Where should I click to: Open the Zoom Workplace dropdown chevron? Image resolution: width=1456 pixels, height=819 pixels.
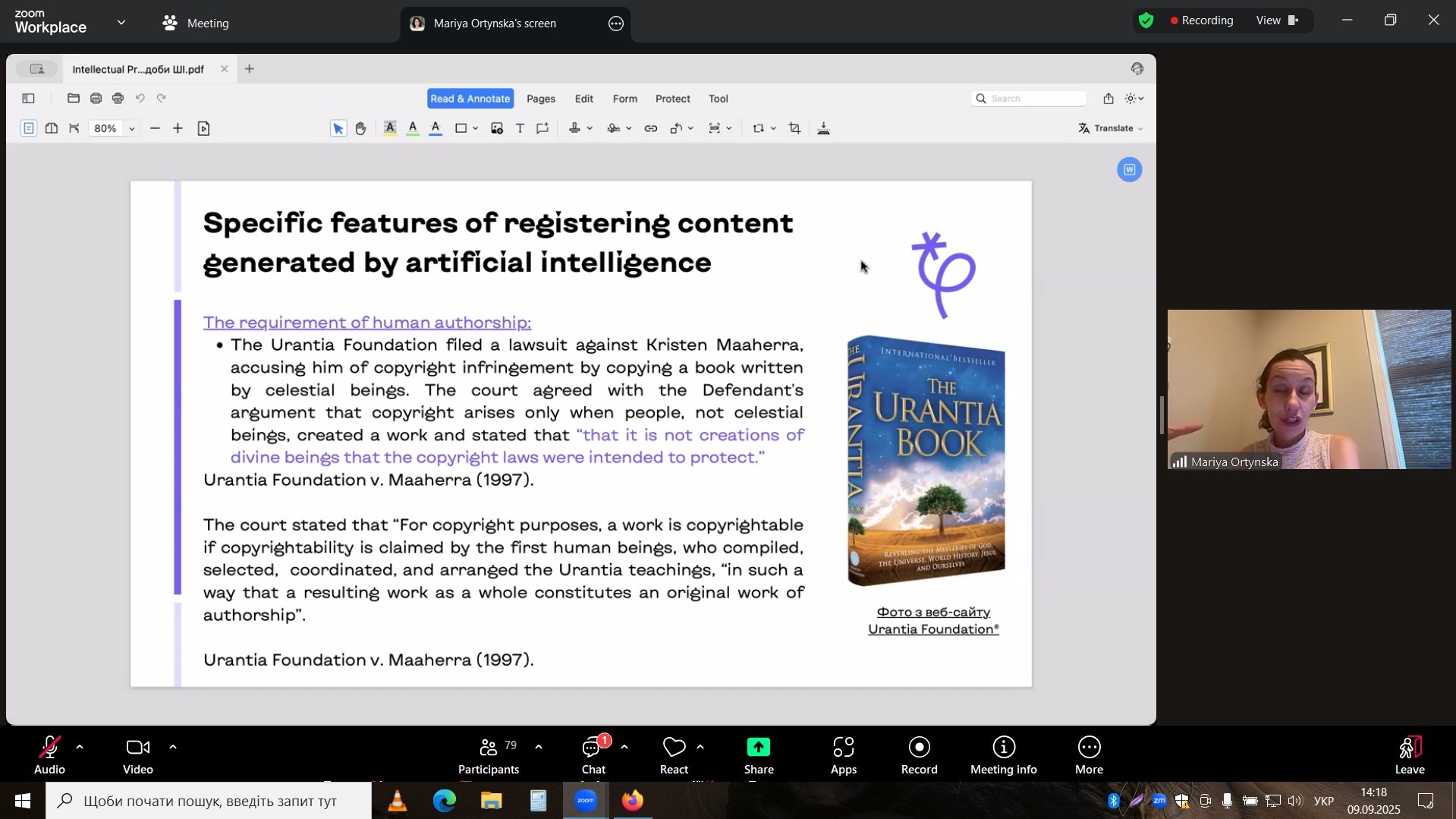pyautogui.click(x=121, y=23)
